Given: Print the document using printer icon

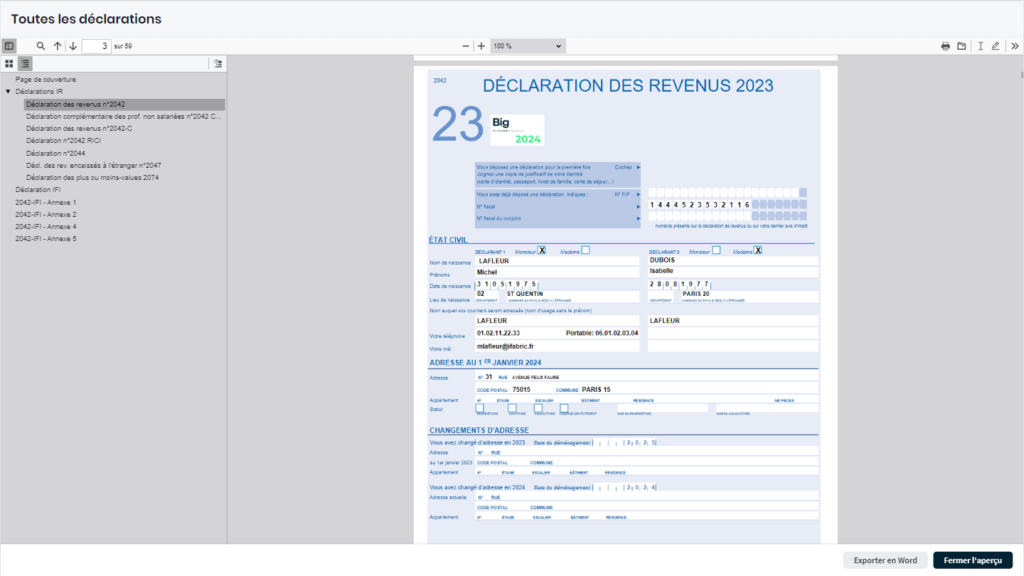Looking at the screenshot, I should pos(945,46).
